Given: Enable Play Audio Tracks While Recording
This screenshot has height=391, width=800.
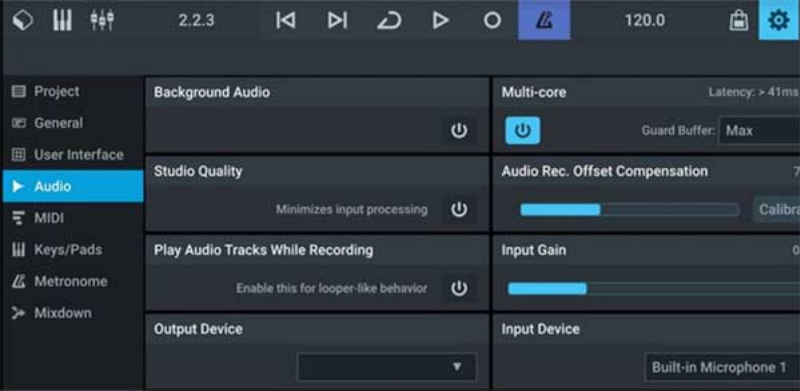Looking at the screenshot, I should pos(459,288).
